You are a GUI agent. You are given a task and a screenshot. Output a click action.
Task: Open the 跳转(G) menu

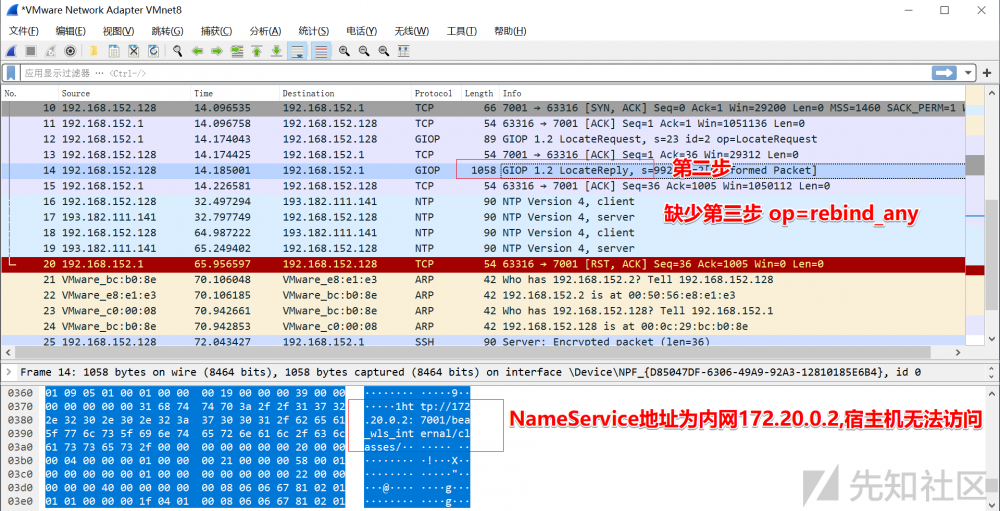tap(167, 31)
